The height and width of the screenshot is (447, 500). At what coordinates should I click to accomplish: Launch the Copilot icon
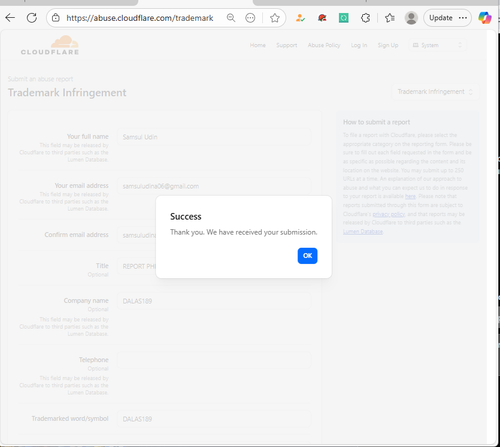click(485, 18)
